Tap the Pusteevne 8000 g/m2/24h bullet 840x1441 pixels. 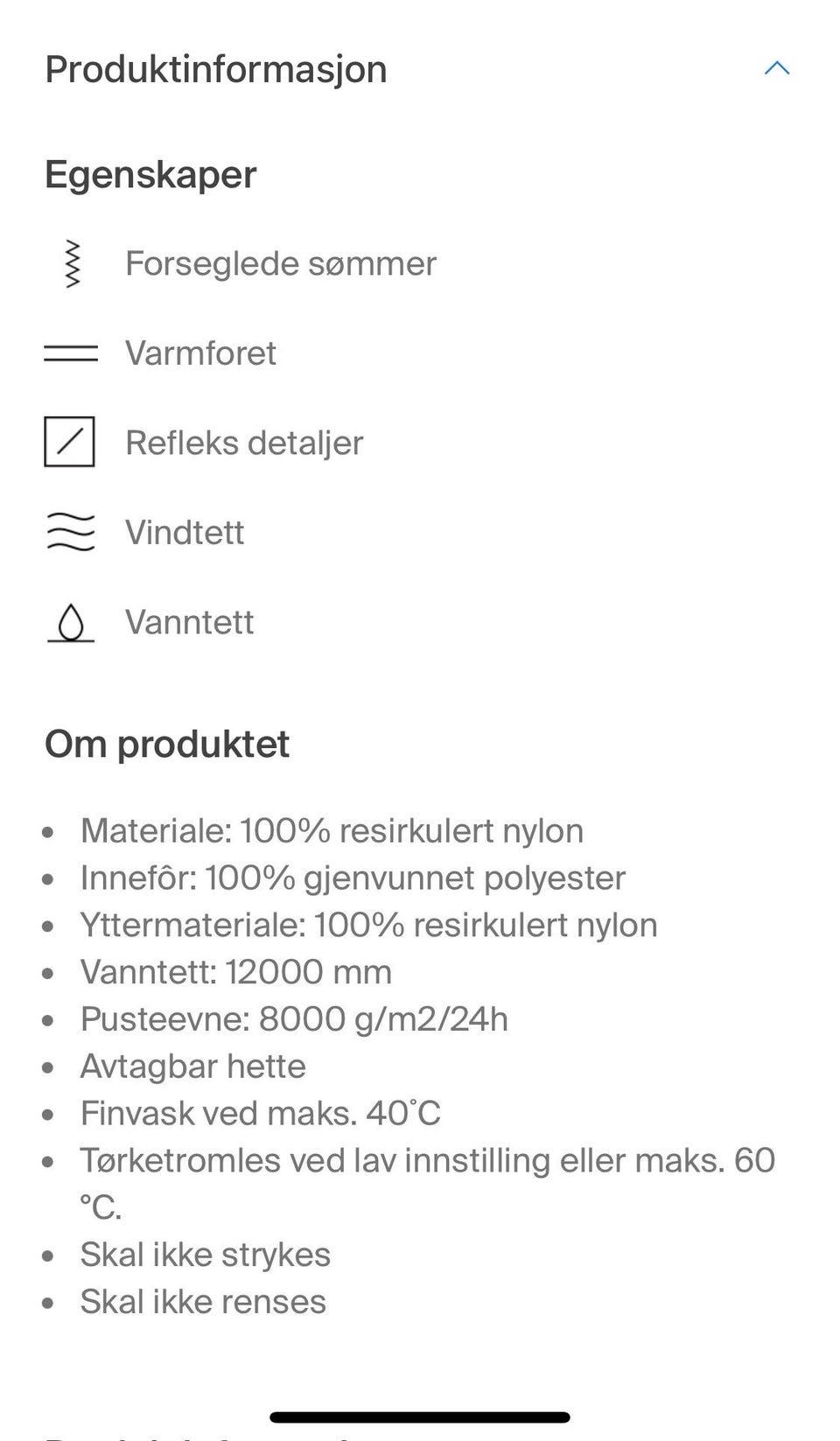(x=294, y=1018)
